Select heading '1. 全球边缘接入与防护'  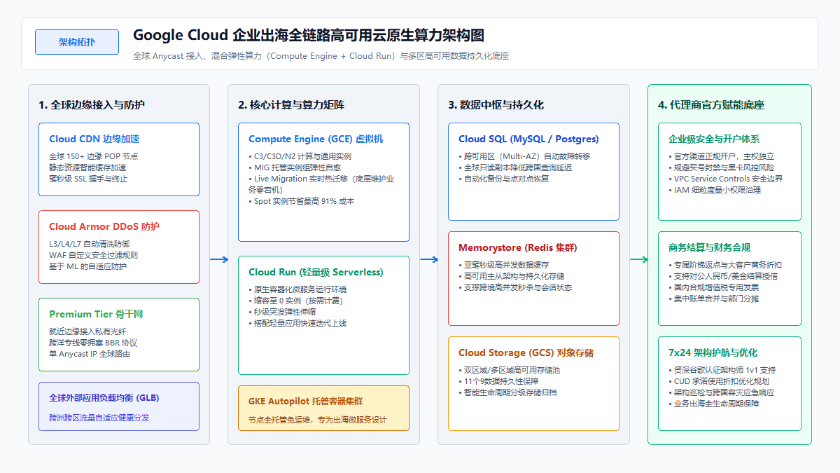click(x=92, y=105)
